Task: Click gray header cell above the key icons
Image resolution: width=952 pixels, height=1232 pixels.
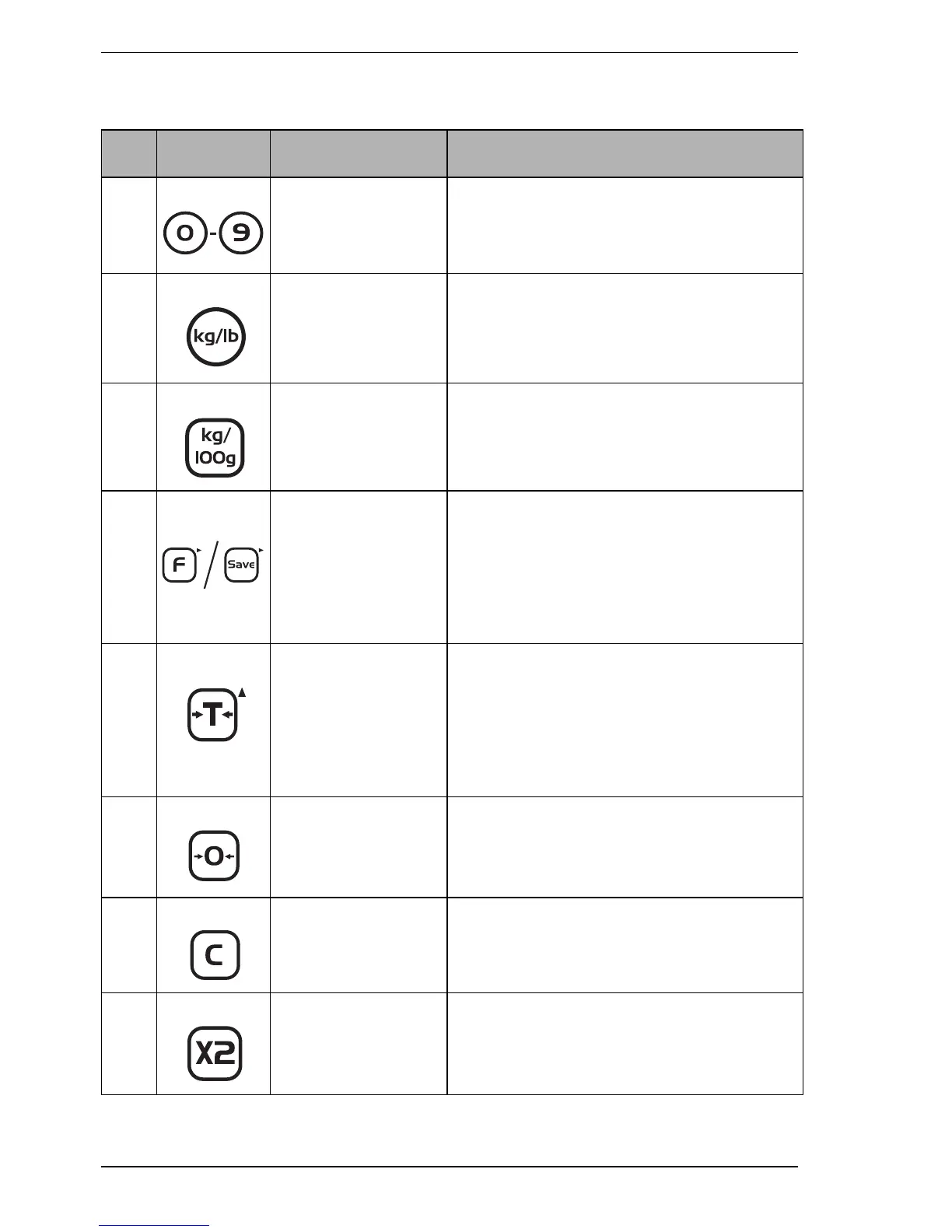Action: (x=213, y=154)
